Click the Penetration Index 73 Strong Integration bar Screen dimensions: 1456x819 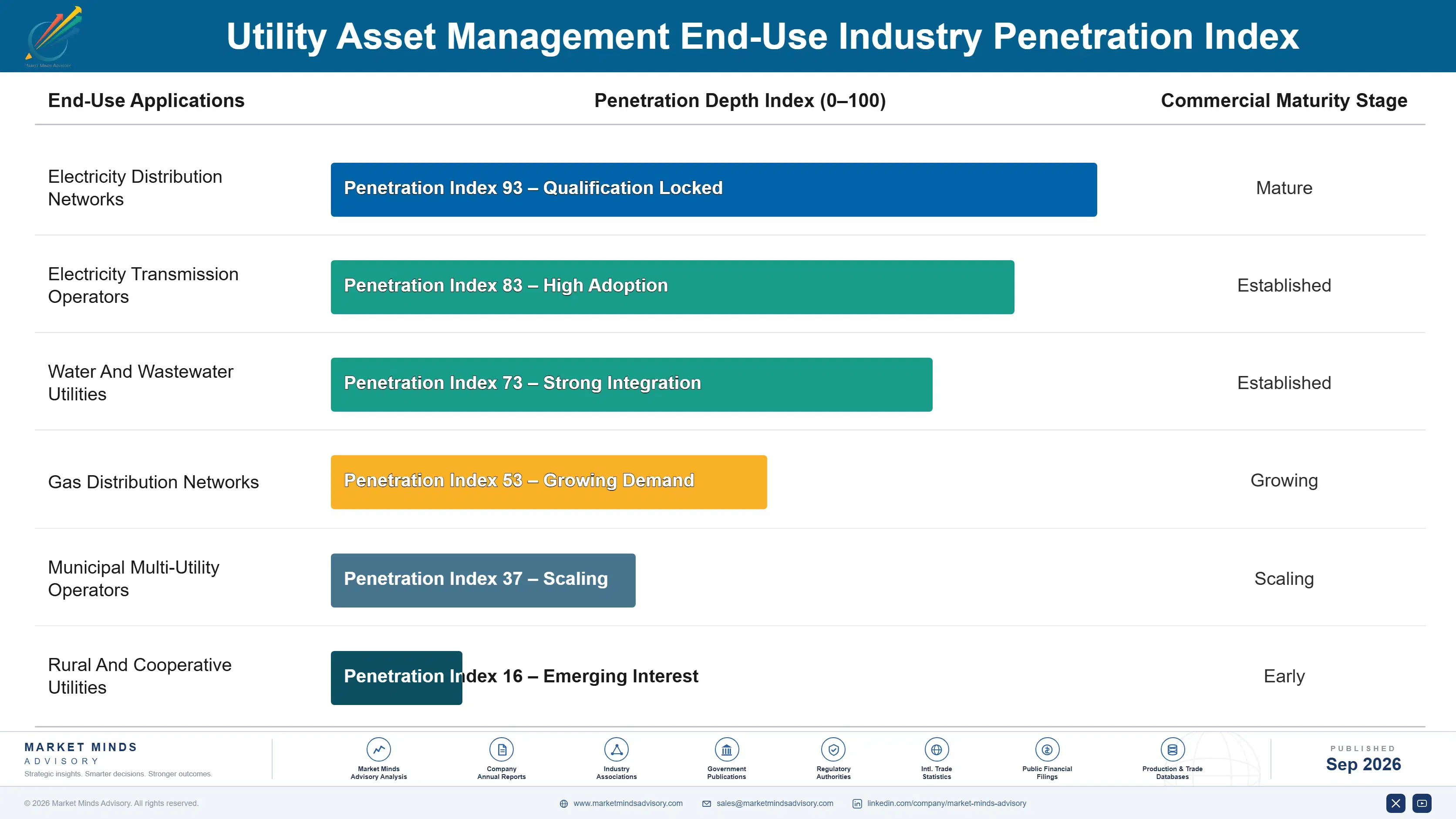pyautogui.click(x=631, y=385)
